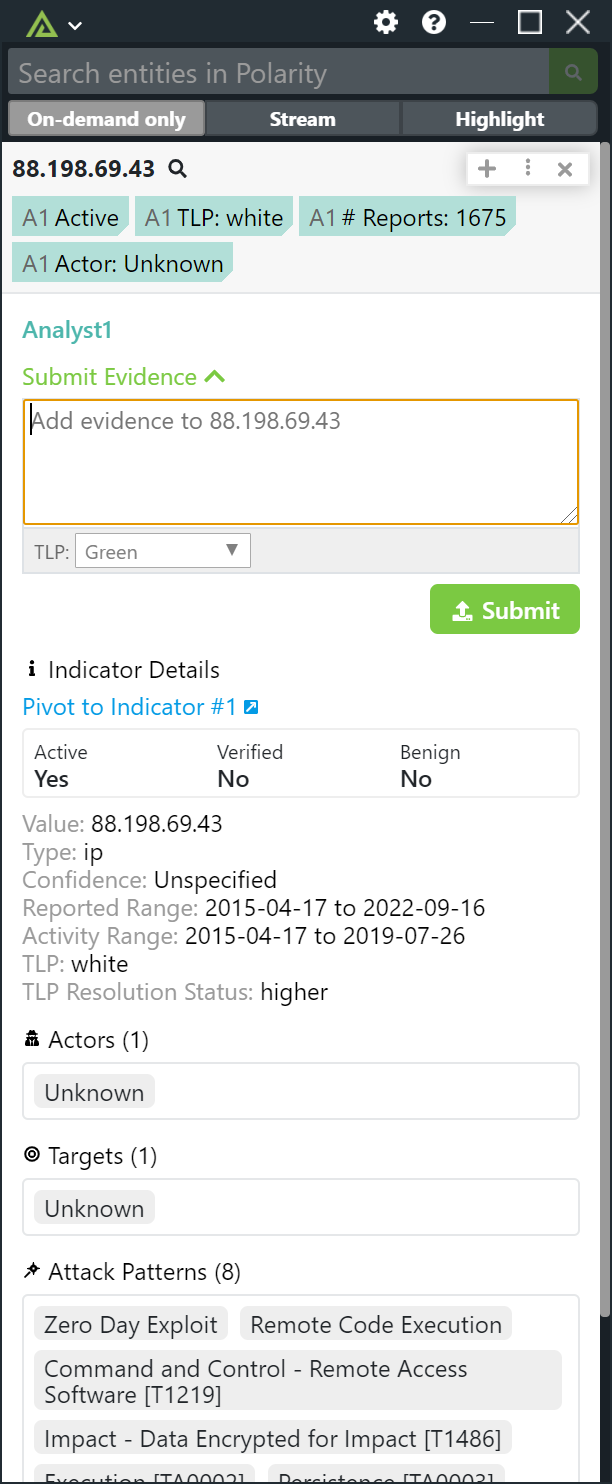Open the settings gear

point(386,22)
